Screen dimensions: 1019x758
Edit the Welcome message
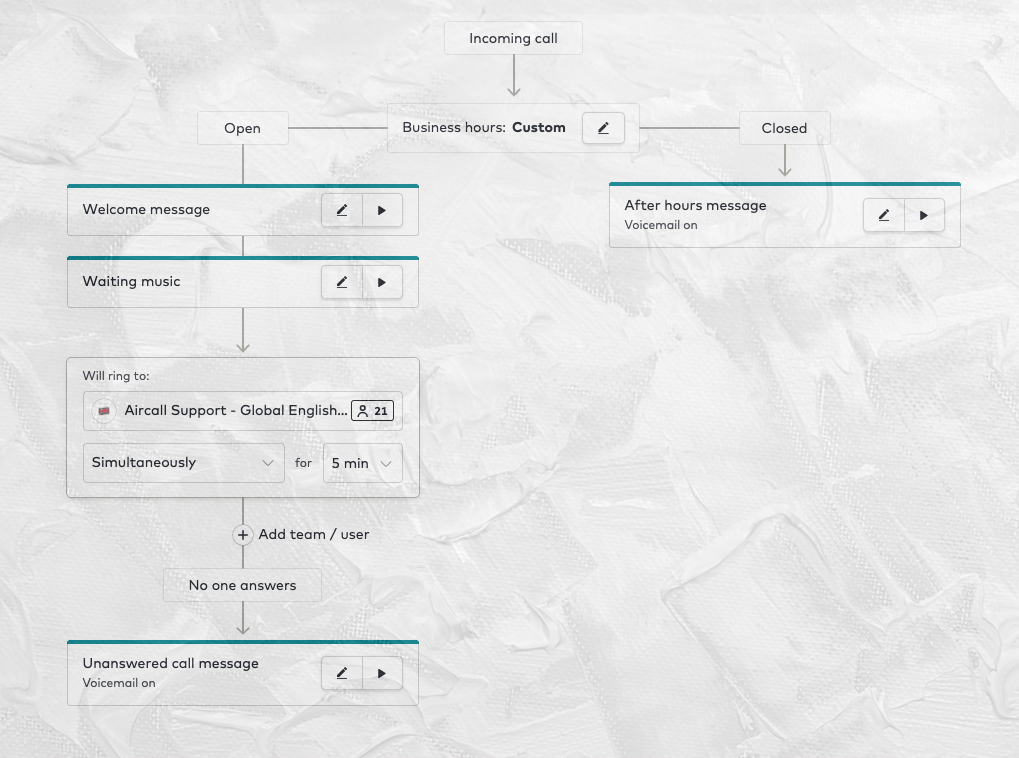pyautogui.click(x=342, y=211)
